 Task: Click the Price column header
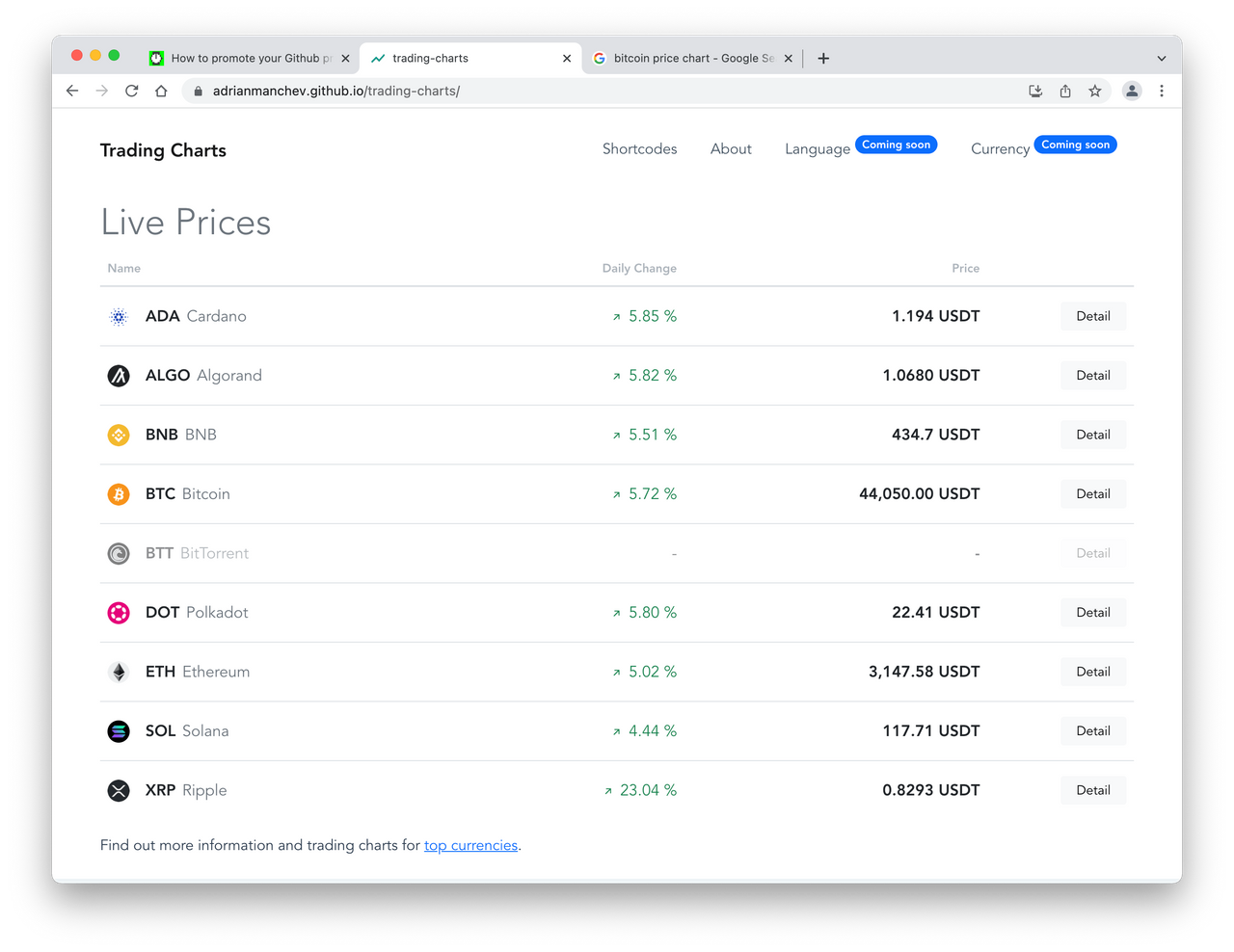(965, 268)
